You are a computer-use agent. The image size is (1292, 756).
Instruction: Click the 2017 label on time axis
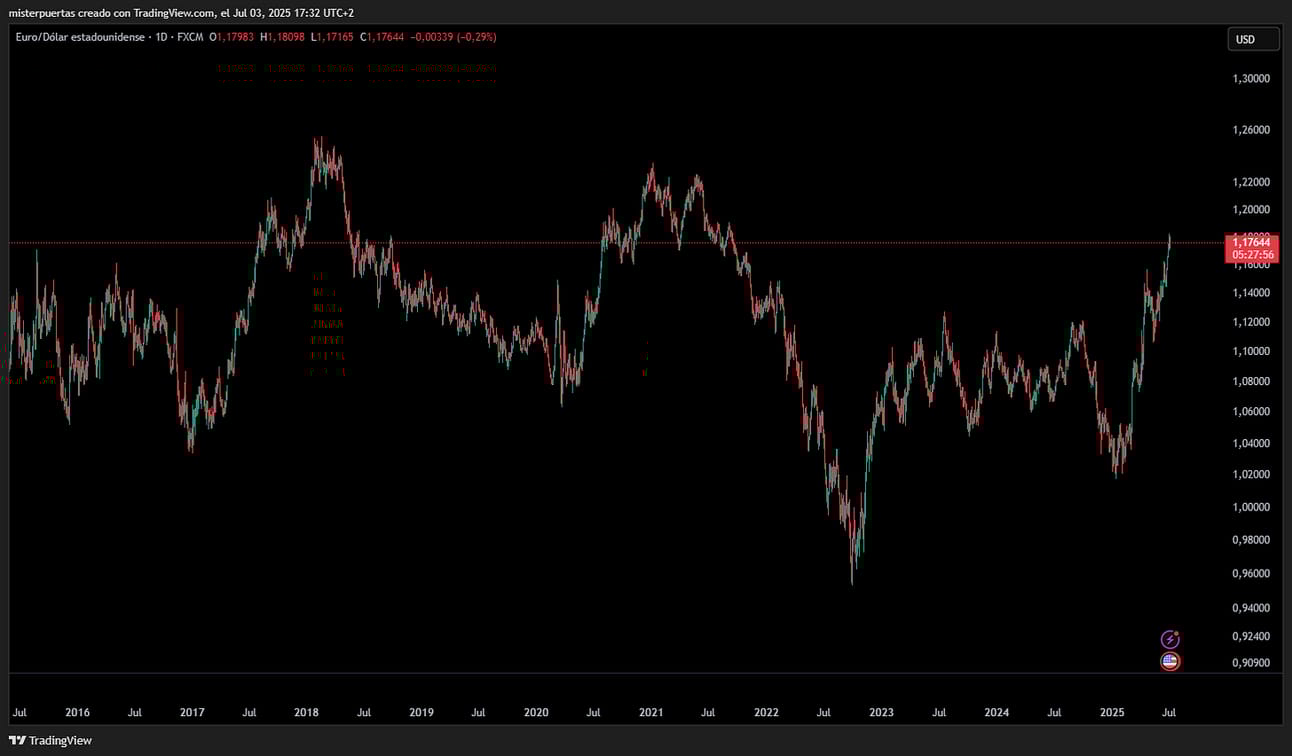(x=192, y=713)
